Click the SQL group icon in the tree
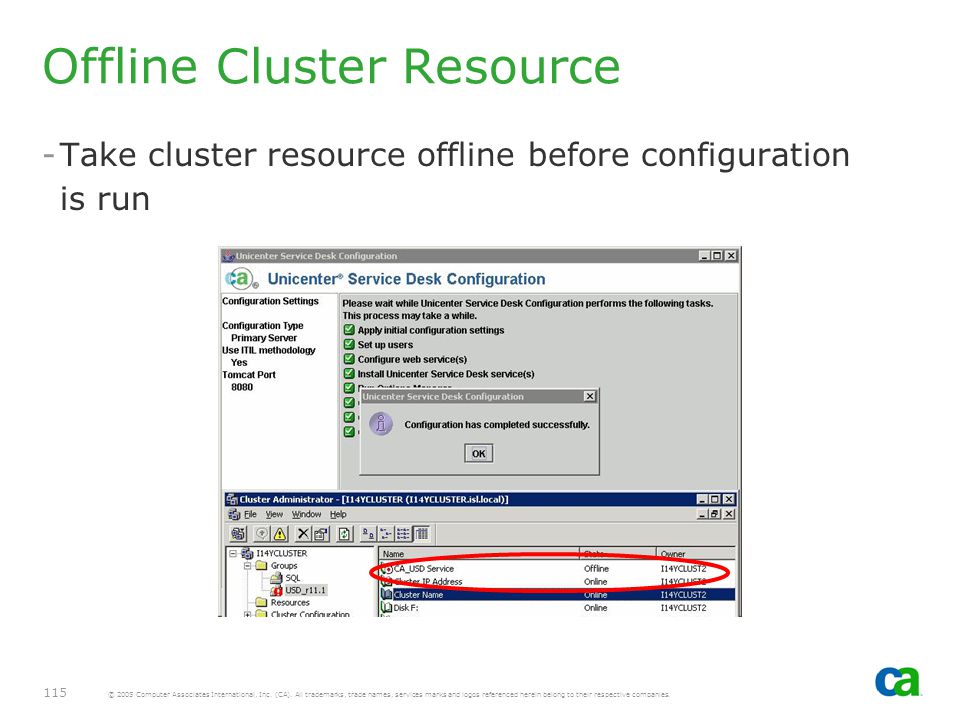 [x=276, y=577]
